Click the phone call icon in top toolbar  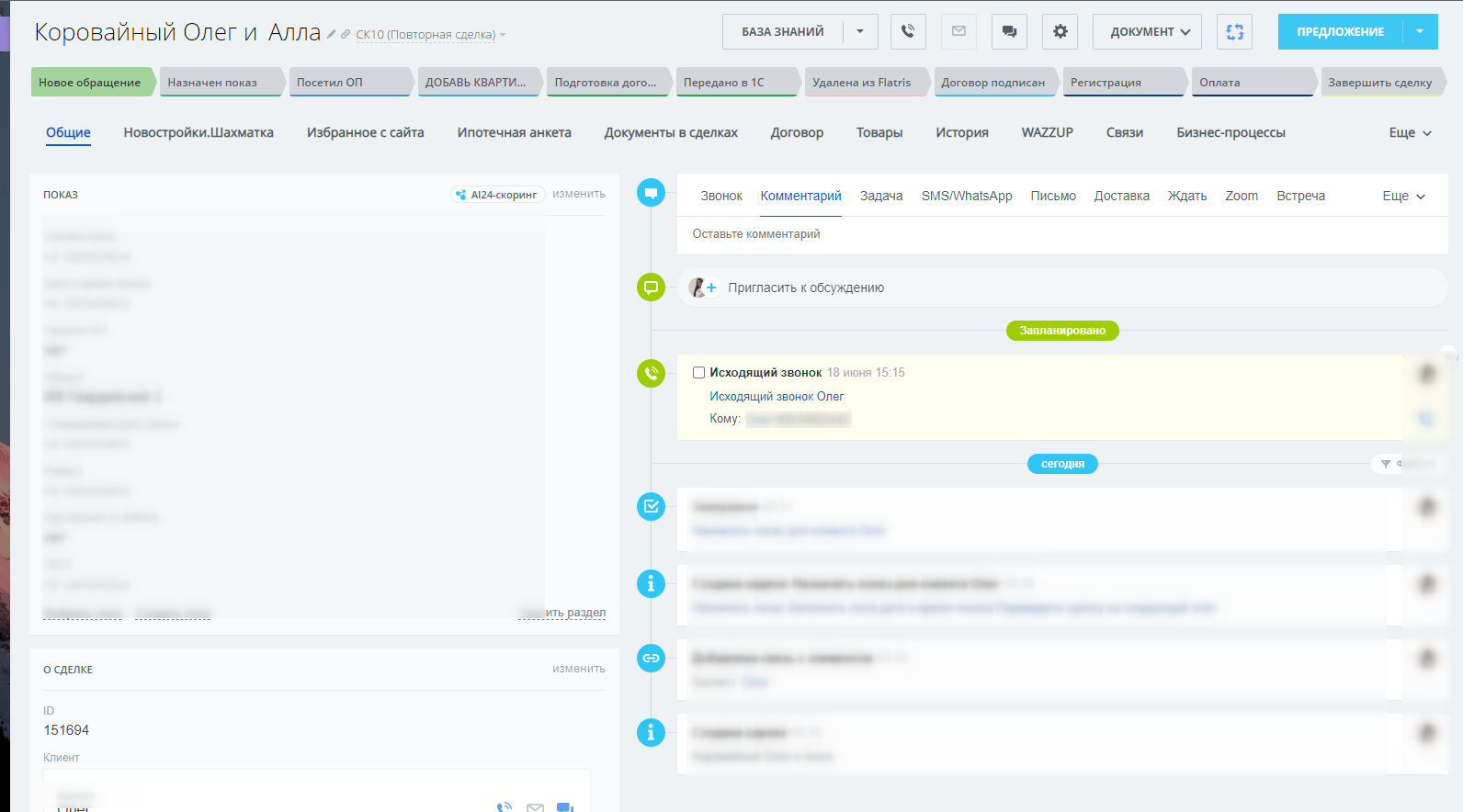point(908,31)
